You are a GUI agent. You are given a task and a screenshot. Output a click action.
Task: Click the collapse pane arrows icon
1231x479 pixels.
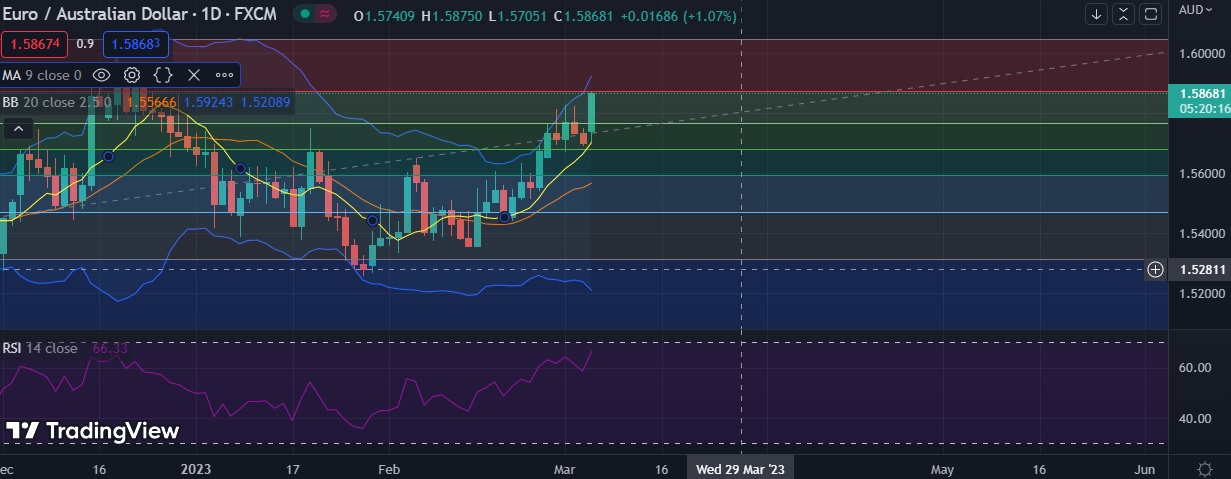pyautogui.click(x=1124, y=14)
